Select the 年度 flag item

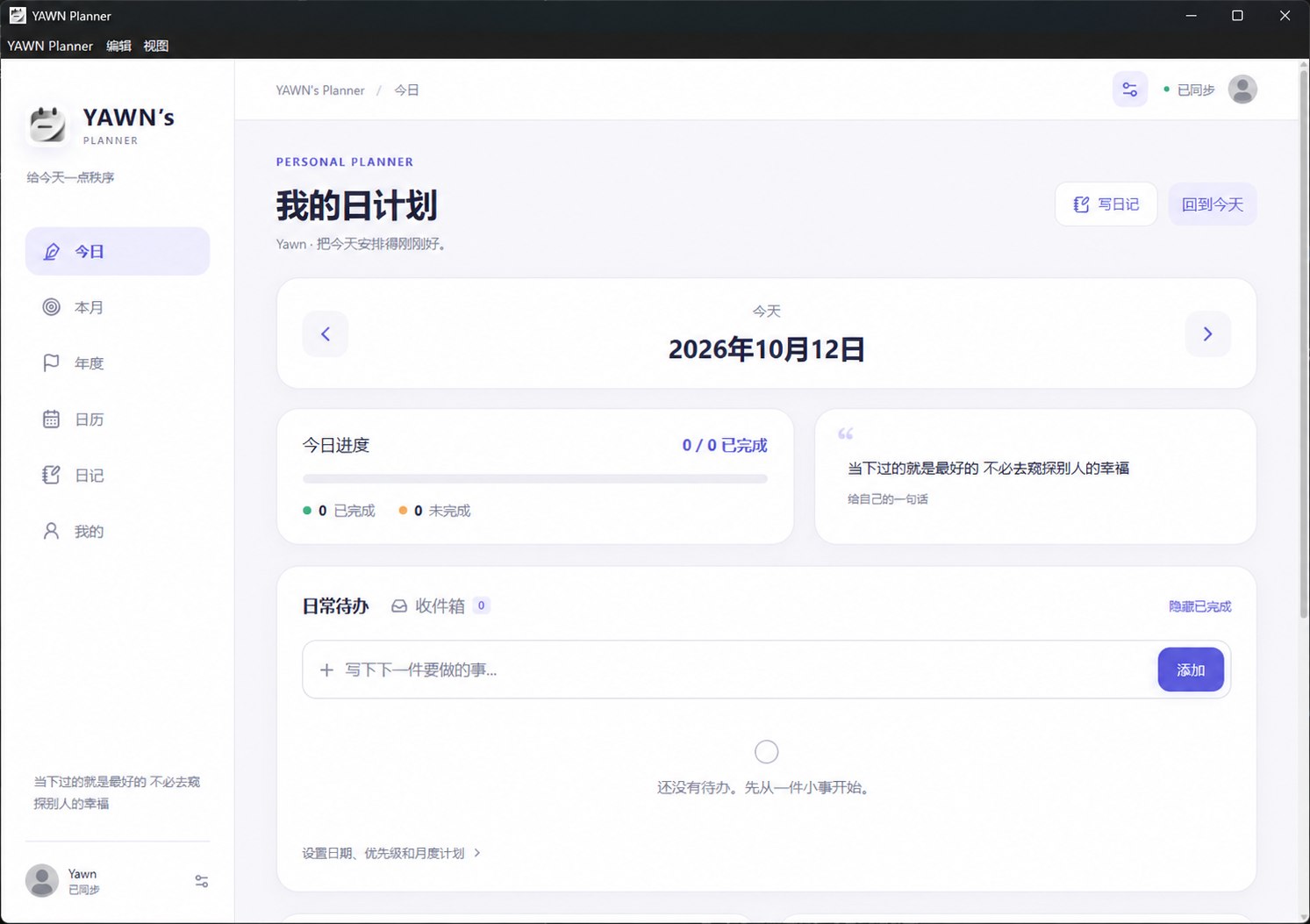click(x=118, y=363)
